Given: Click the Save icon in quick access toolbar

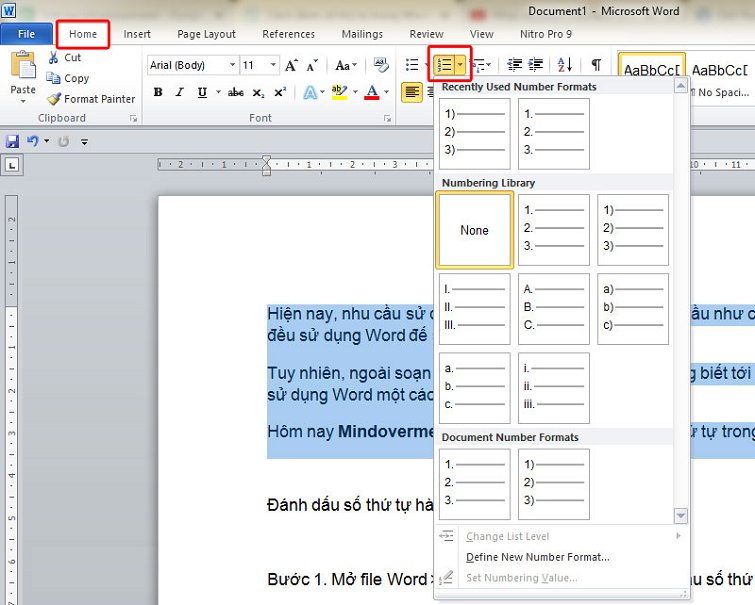Looking at the screenshot, I should point(12,142).
